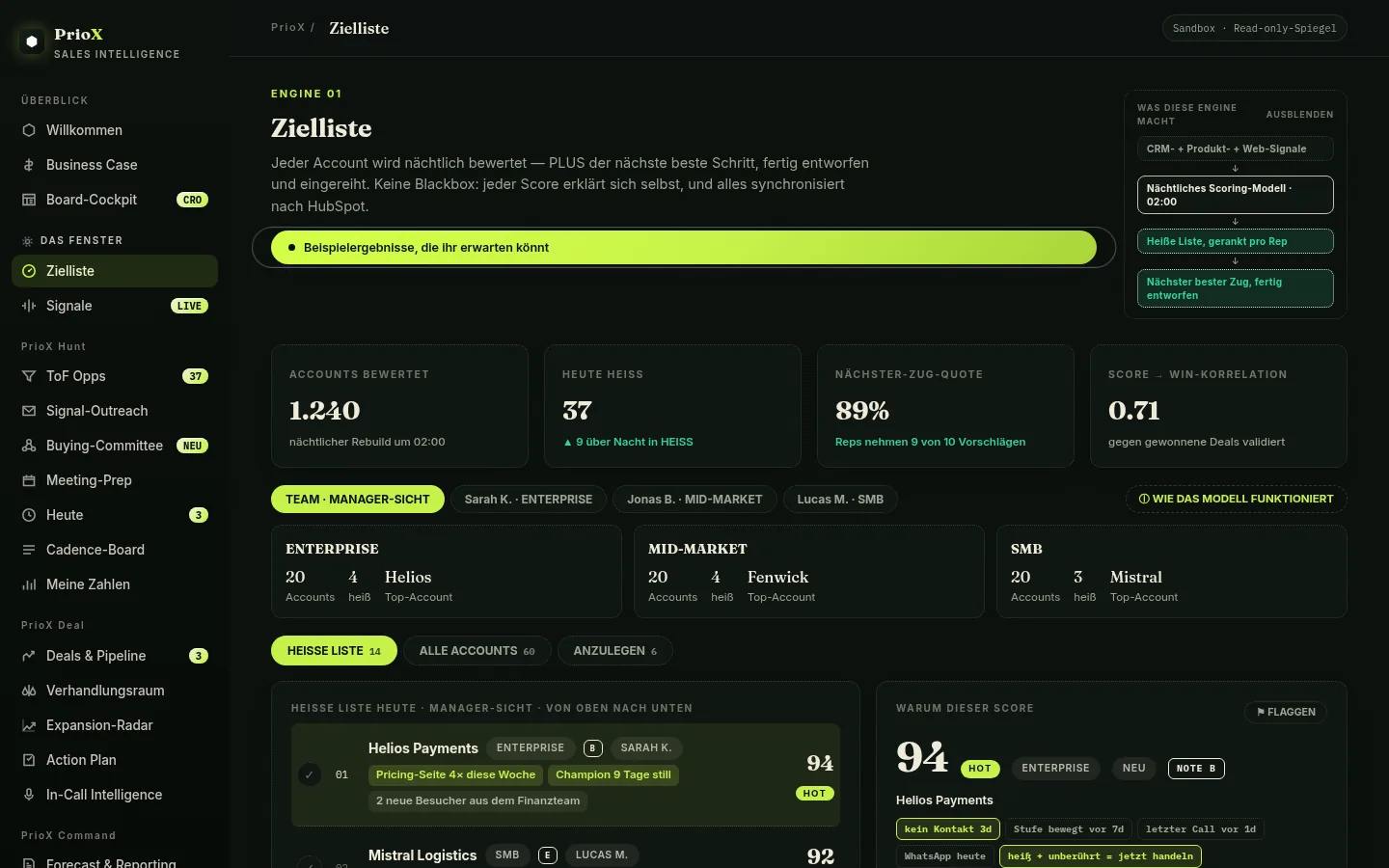Open Business Case in the sidebar
This screenshot has width=1389, height=868.
[x=115, y=165]
